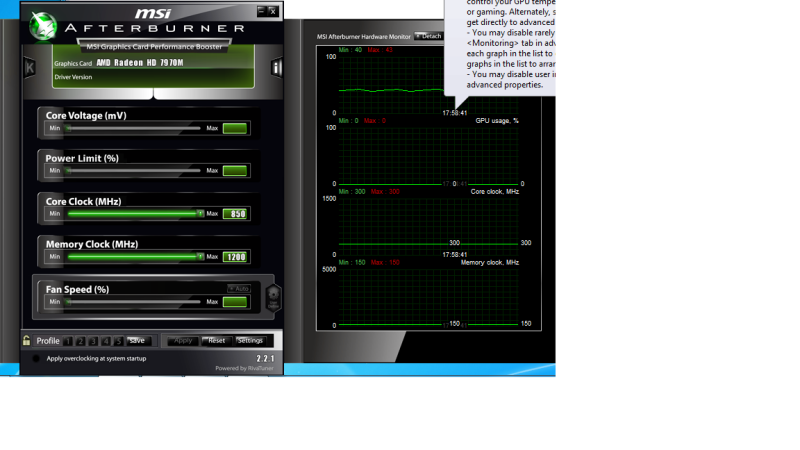Close the Afterburner window
The height and width of the screenshot is (450, 800).
point(273,11)
